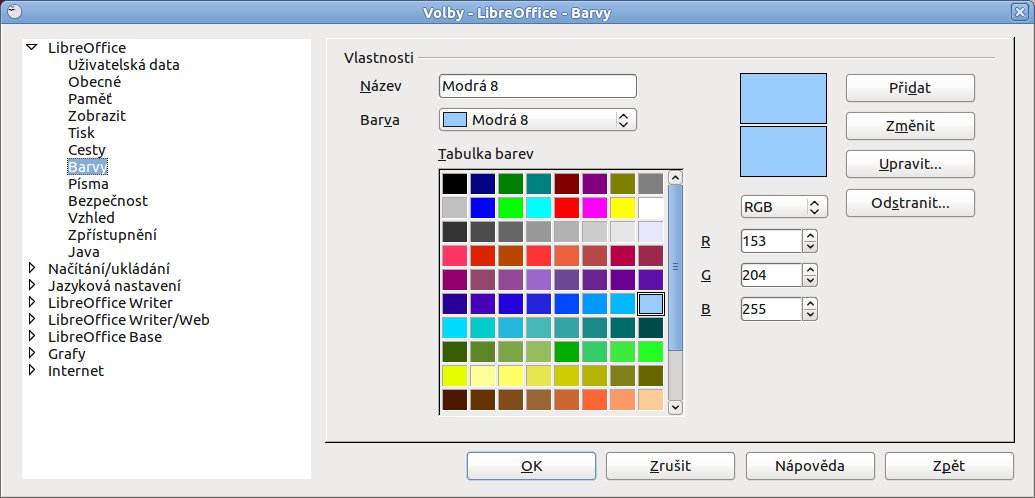Image resolution: width=1035 pixels, height=498 pixels.
Task: Click the Název text field
Action: (x=537, y=86)
